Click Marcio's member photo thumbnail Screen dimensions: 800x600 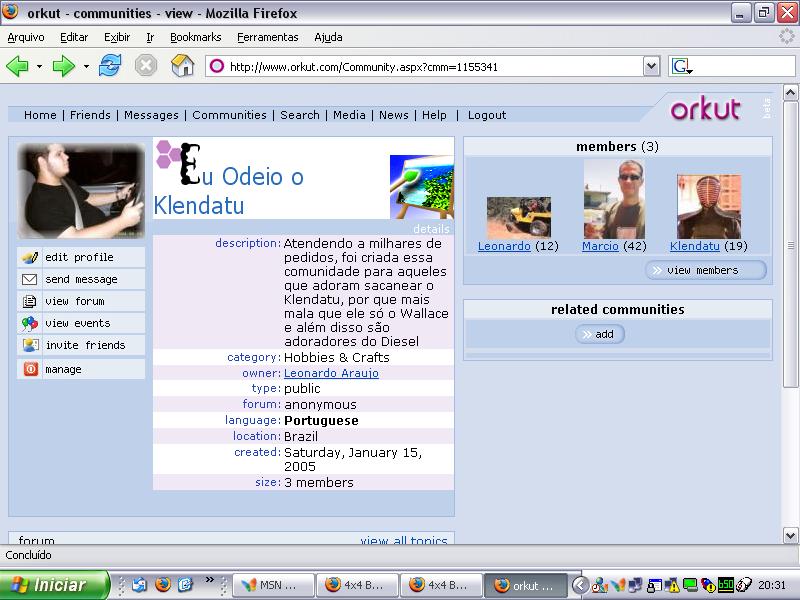tap(614, 199)
